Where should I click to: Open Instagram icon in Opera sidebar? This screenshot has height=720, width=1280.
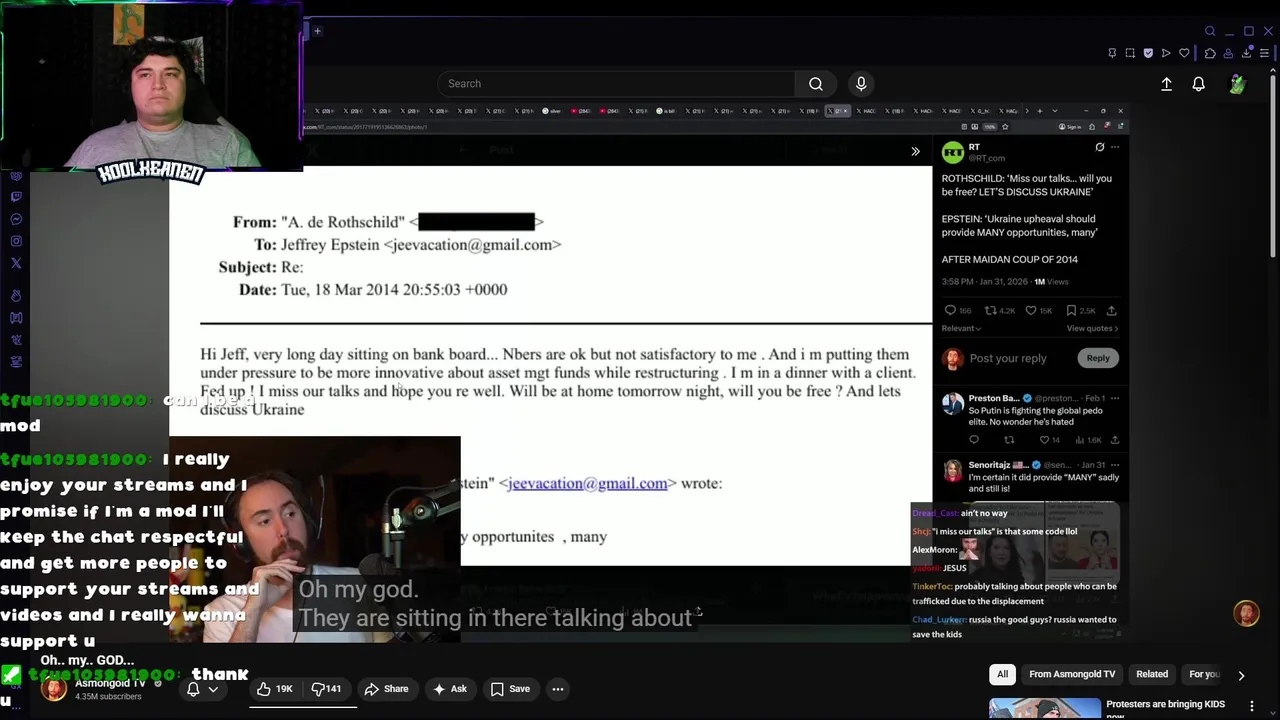pyautogui.click(x=16, y=241)
